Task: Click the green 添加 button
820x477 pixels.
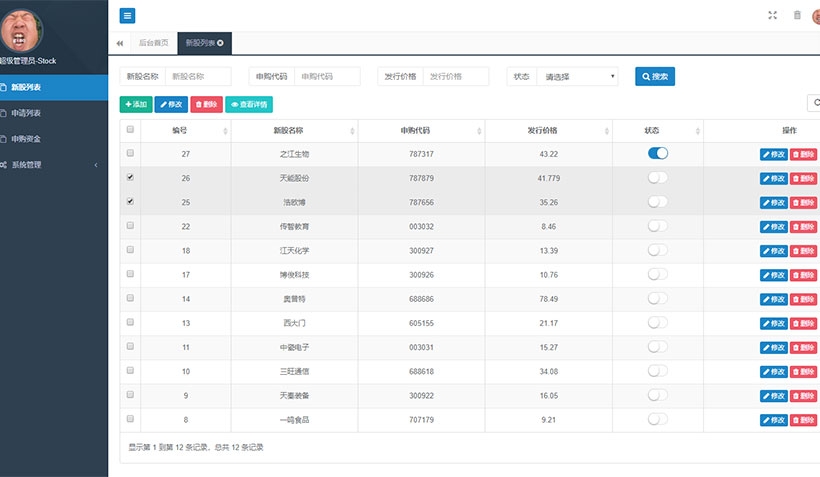Action: tap(136, 104)
